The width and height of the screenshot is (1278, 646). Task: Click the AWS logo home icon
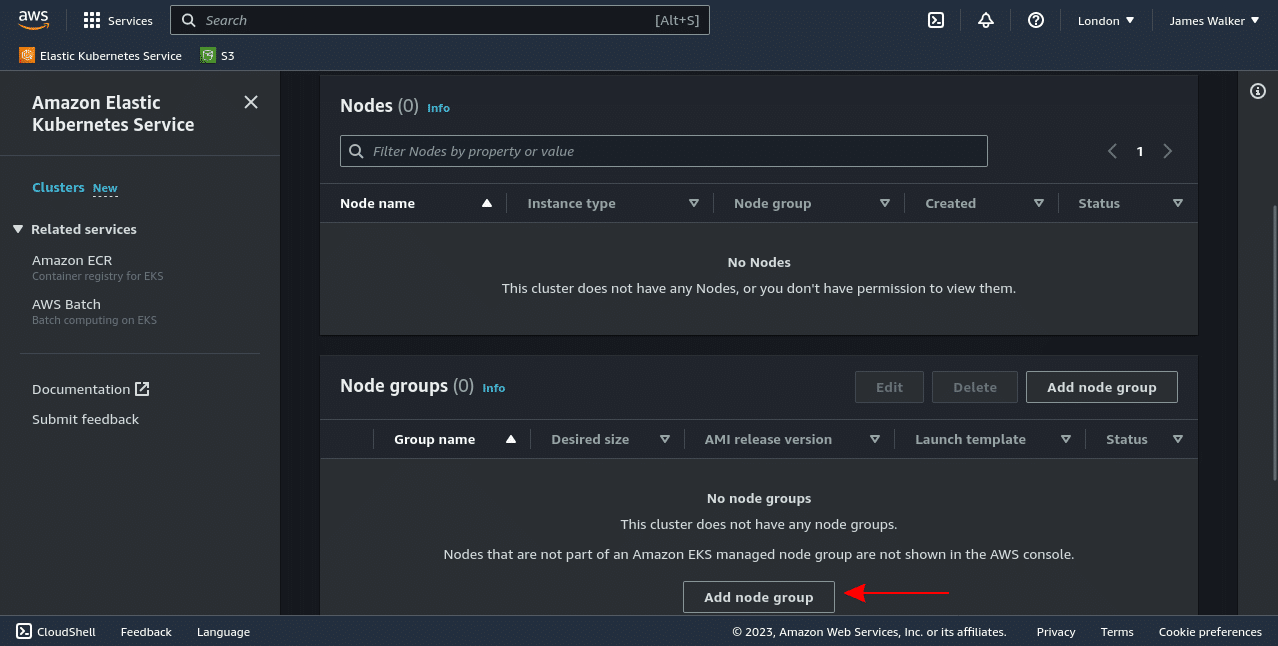tap(33, 20)
